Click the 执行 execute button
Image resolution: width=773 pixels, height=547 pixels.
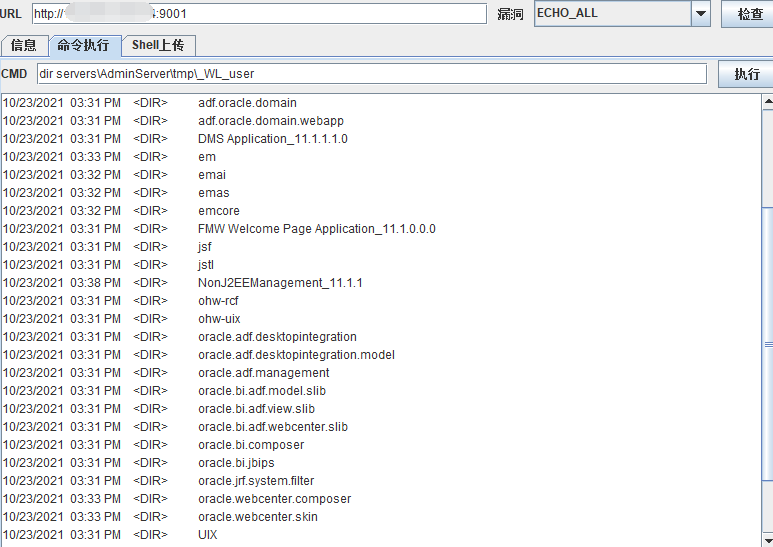click(746, 74)
